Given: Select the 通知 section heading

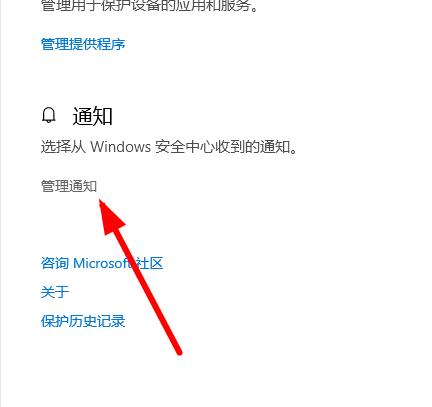Looking at the screenshot, I should click(x=93, y=116).
